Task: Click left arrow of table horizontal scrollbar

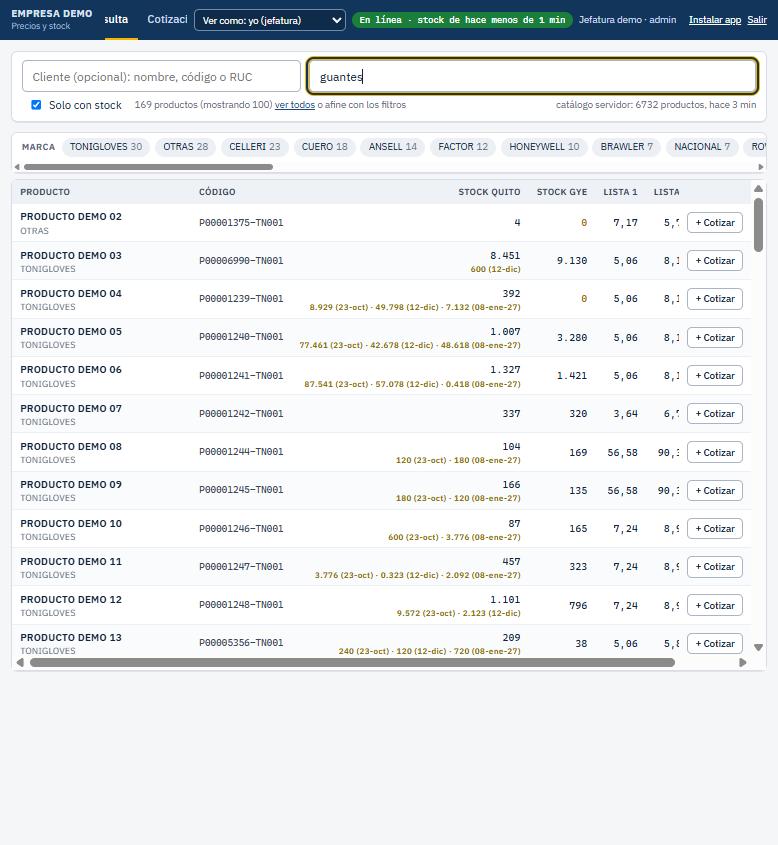Action: tap(20, 662)
